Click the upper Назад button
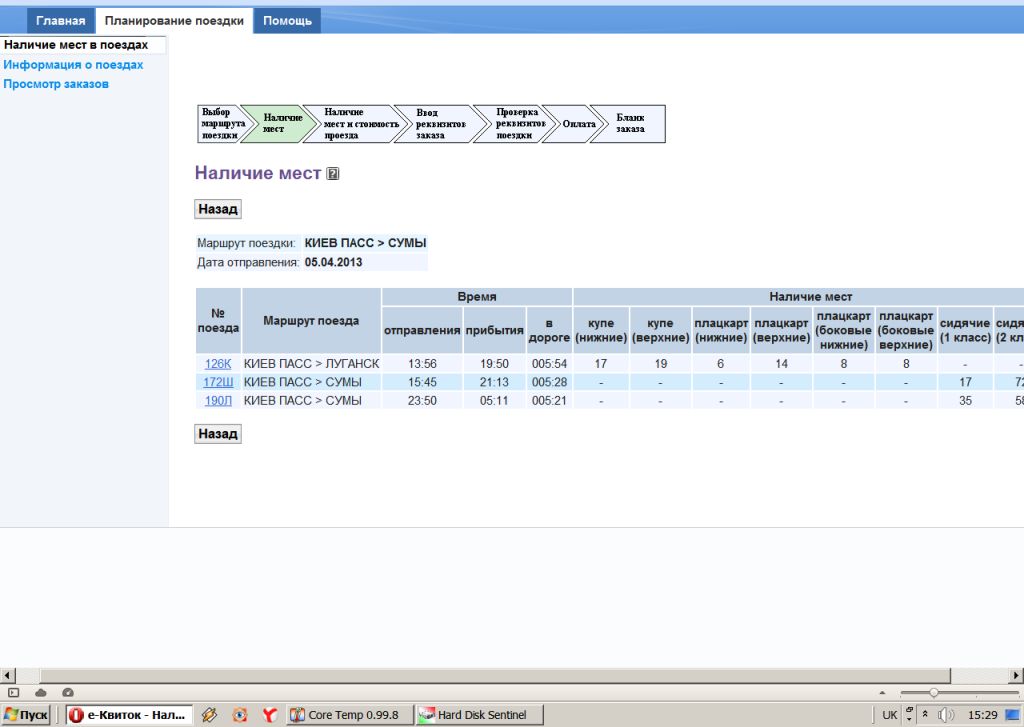Image resolution: width=1024 pixels, height=727 pixels. [x=217, y=210]
